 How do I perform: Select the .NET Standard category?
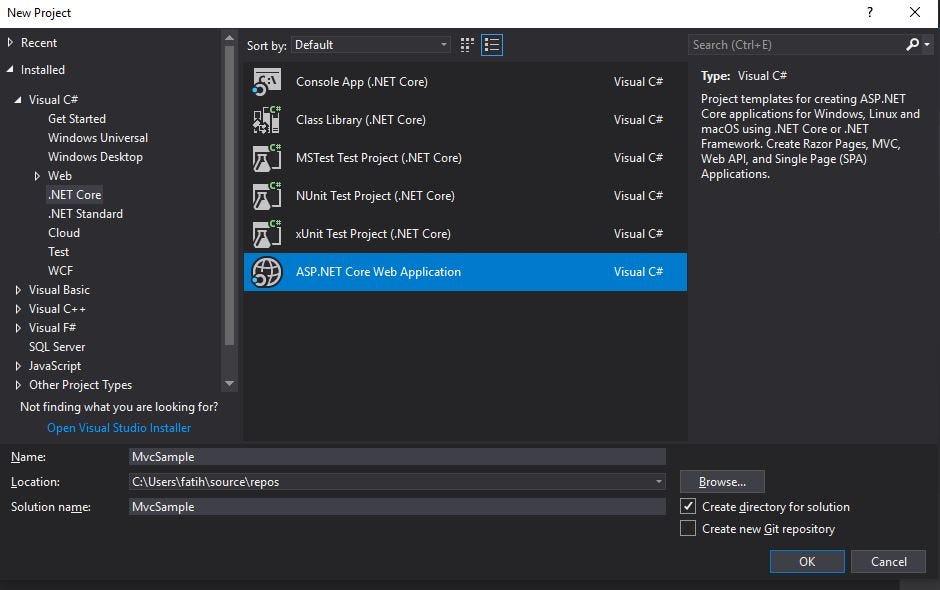tap(85, 213)
